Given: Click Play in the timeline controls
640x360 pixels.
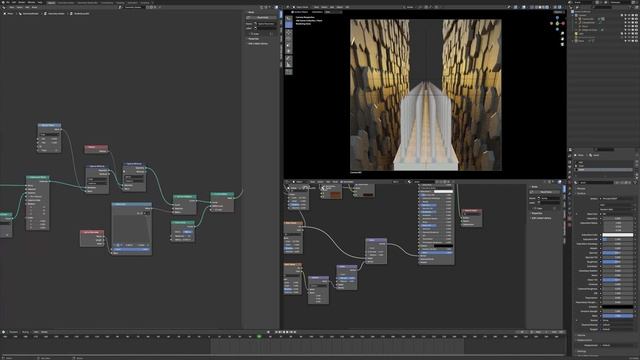Looking at the screenshot, I should click(287, 332).
